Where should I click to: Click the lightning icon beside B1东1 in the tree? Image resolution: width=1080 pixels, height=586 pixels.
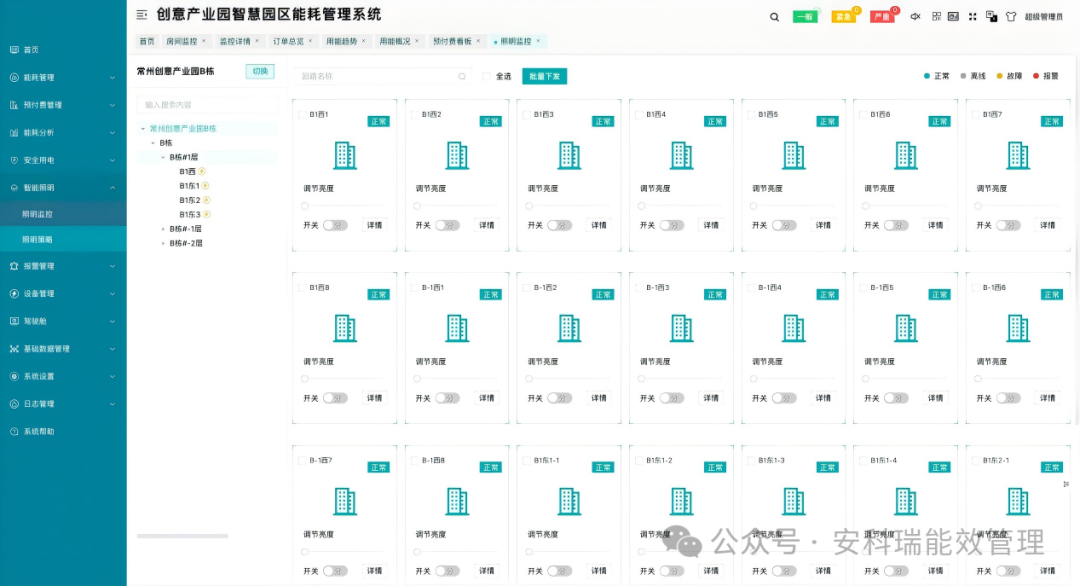tap(205, 186)
